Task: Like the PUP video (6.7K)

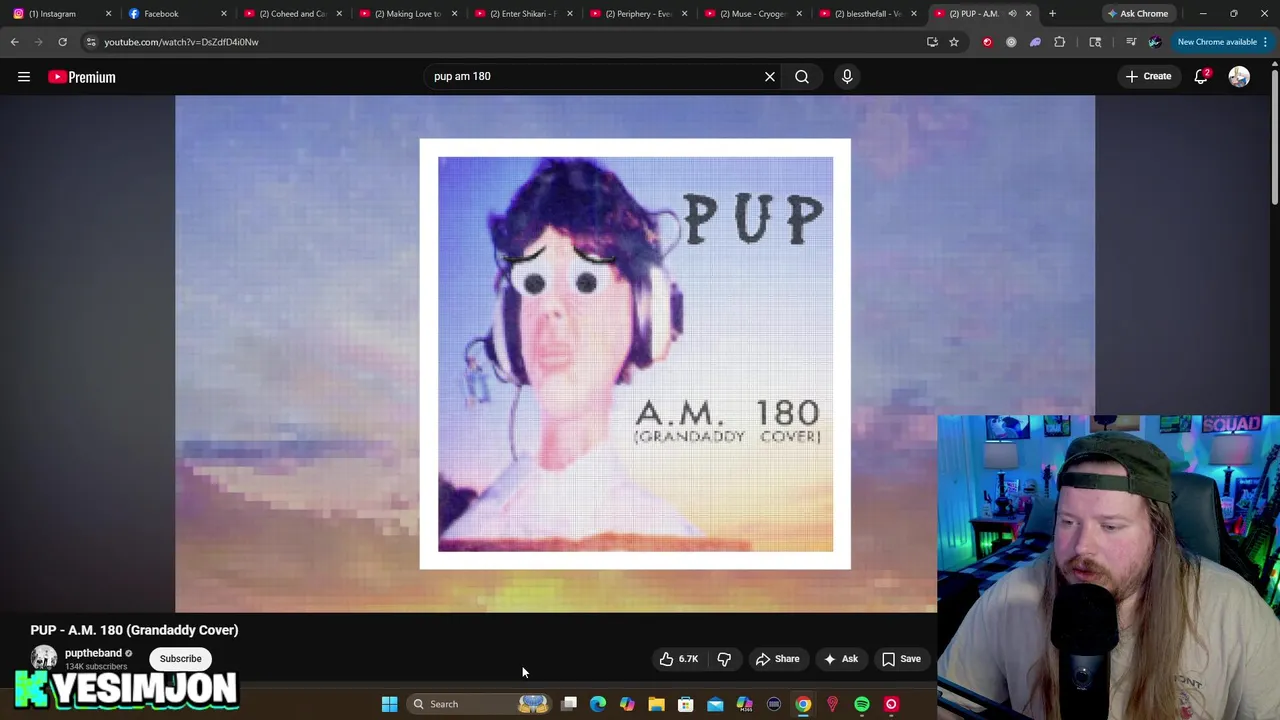Action: [x=679, y=659]
